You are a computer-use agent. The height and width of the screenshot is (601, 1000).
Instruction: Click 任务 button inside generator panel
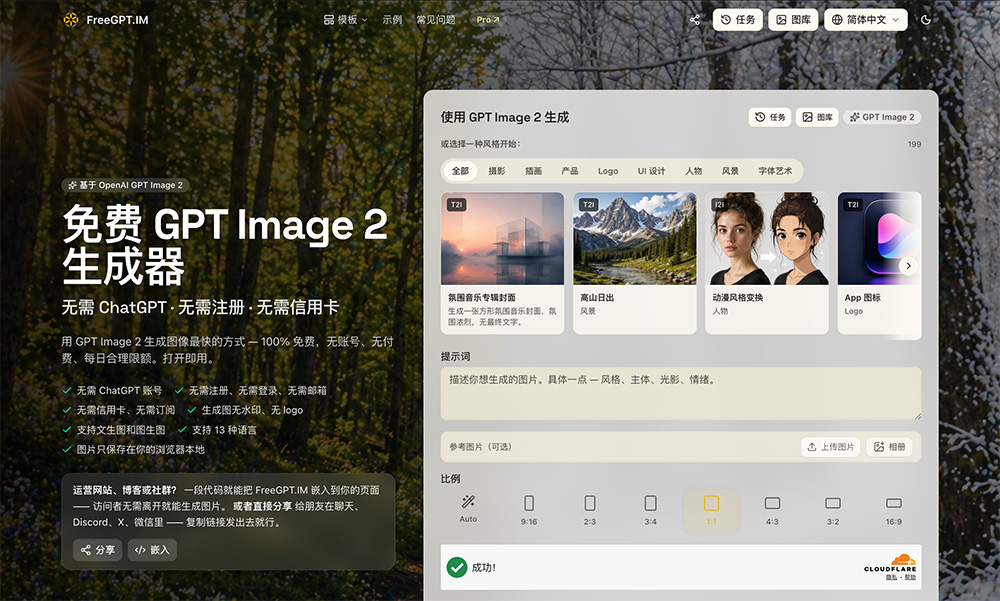(770, 117)
